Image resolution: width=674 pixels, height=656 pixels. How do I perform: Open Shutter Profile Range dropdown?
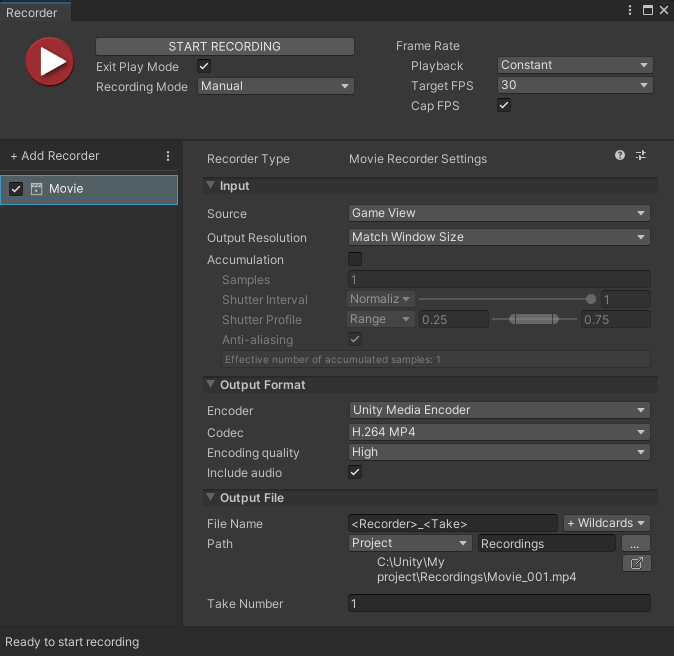coord(381,319)
